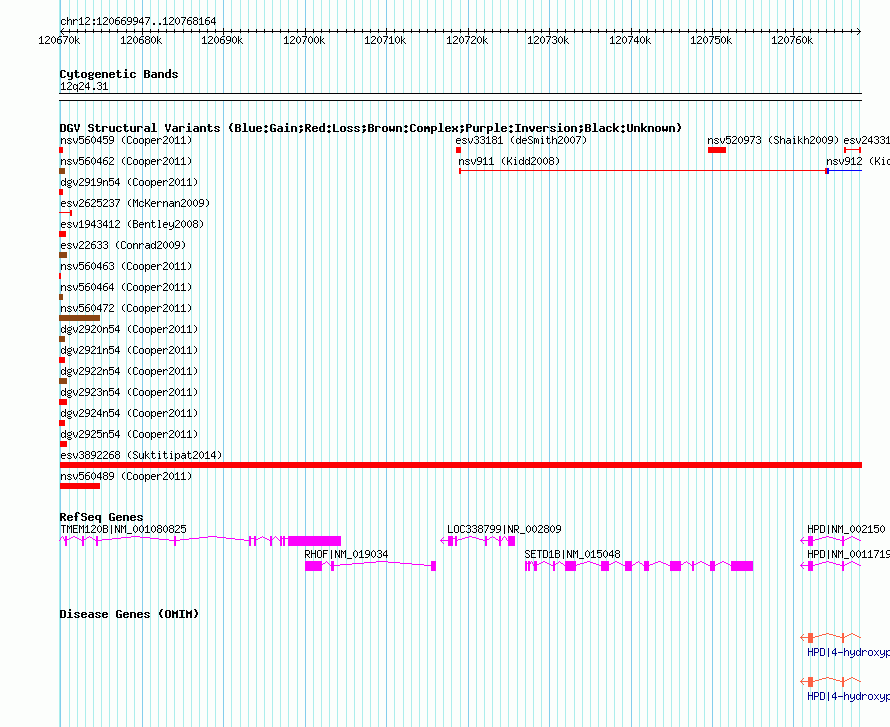
Task: Open variant esv1943412 (Bentley2008) label
Action: click(132, 224)
